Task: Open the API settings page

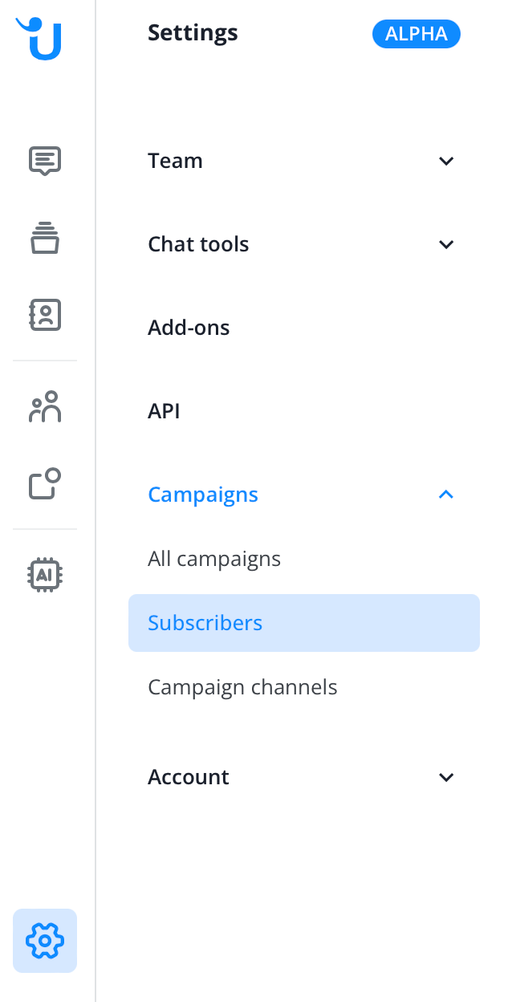Action: (164, 411)
